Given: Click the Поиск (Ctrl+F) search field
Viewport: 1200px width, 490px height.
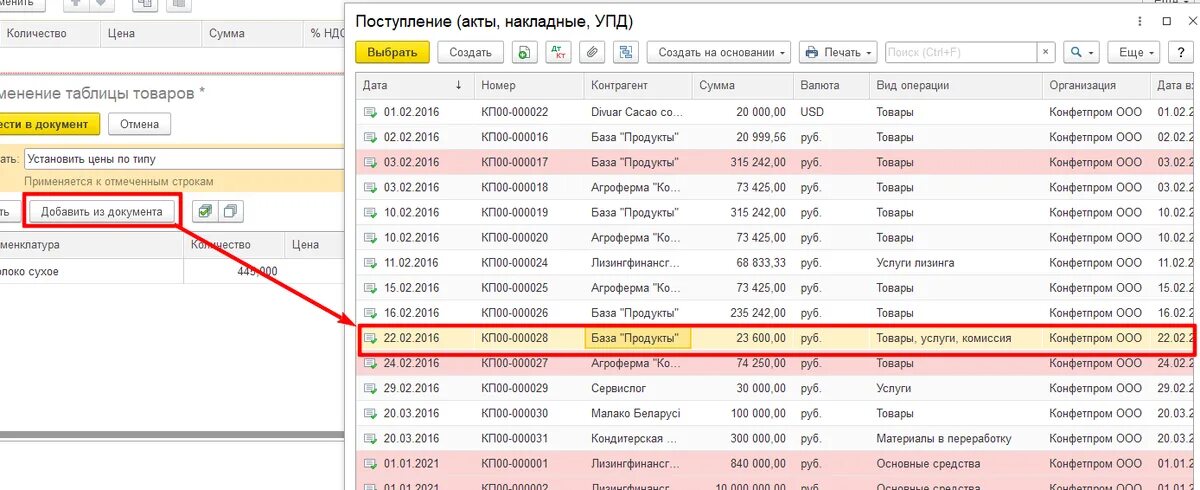Looking at the screenshot, I should 960,52.
